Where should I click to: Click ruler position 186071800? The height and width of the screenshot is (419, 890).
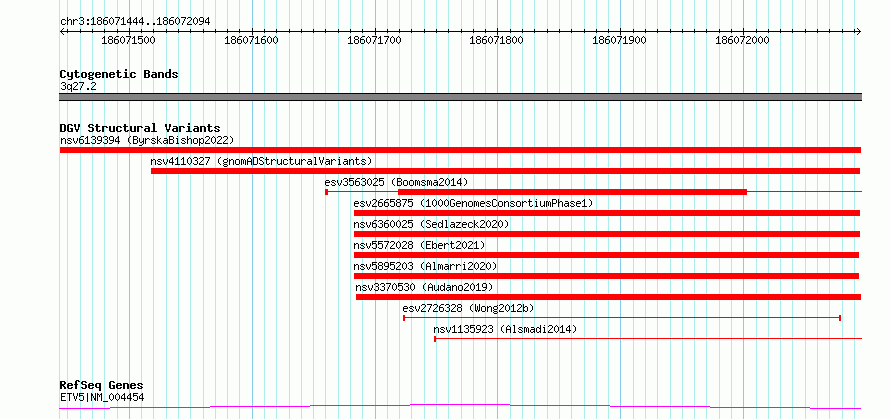[x=497, y=40]
